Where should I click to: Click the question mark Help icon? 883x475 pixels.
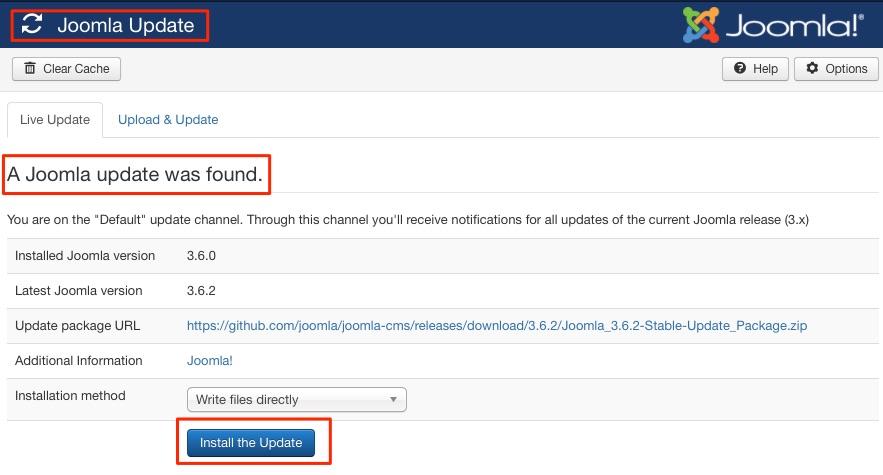739,68
